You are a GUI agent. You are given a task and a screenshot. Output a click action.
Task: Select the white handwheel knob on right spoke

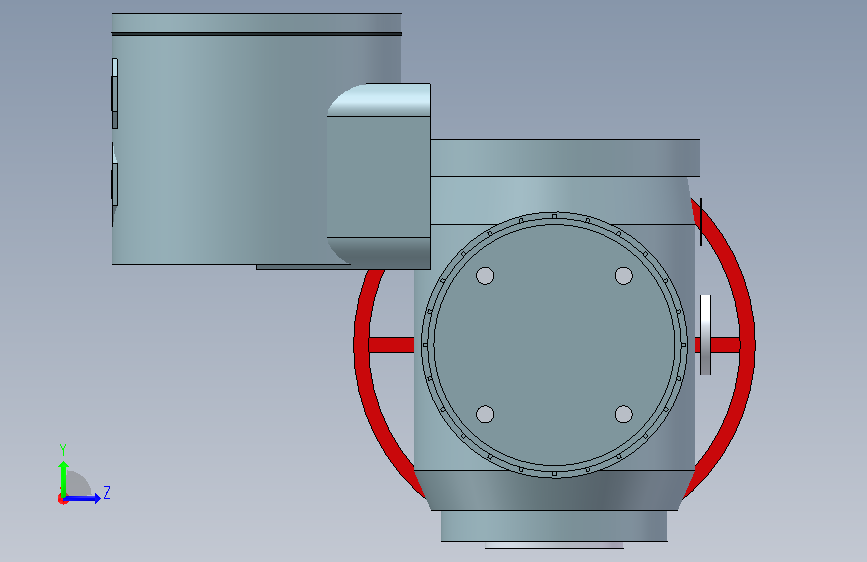click(706, 335)
